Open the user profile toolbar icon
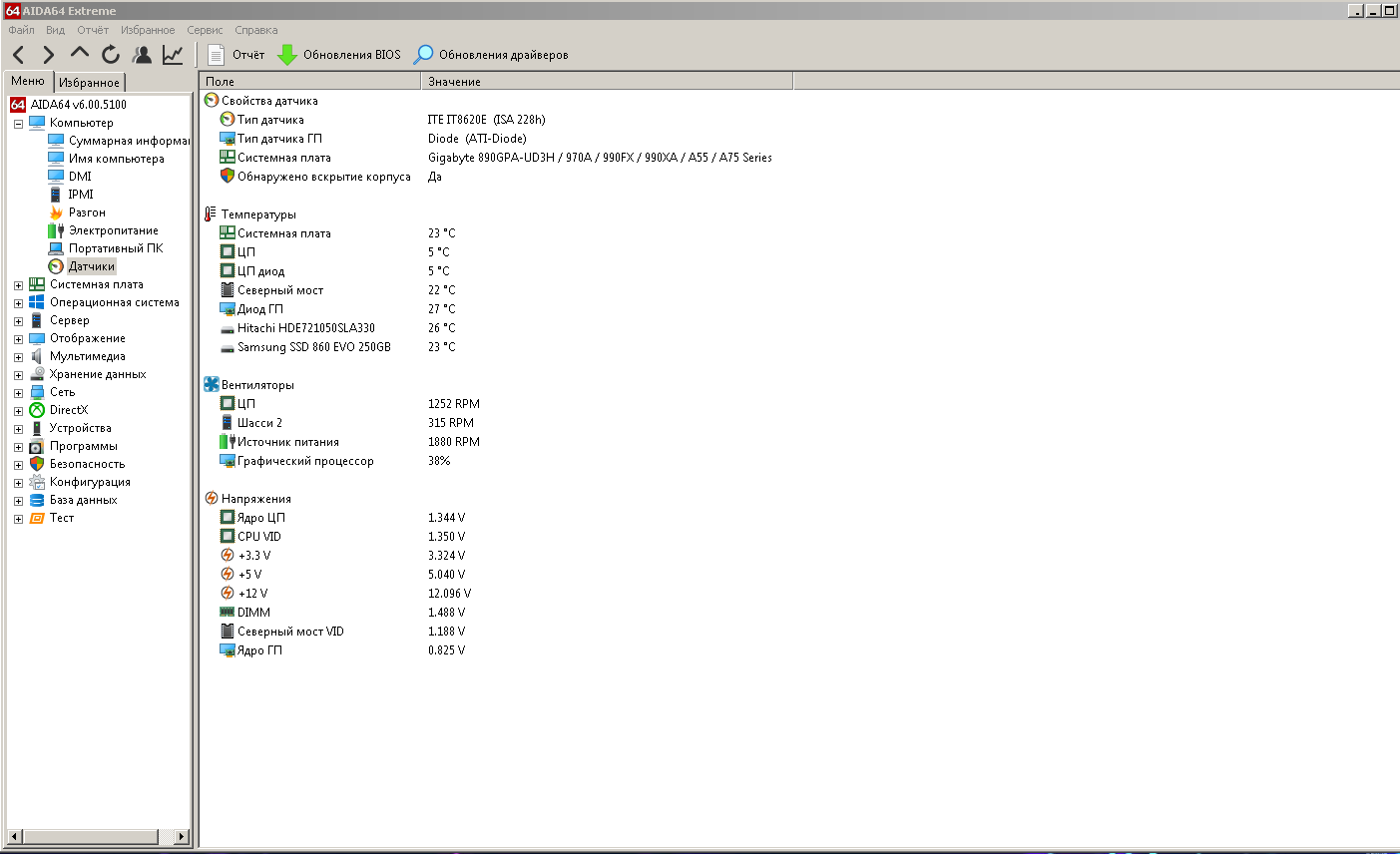This screenshot has width=1400, height=854. coord(143,55)
